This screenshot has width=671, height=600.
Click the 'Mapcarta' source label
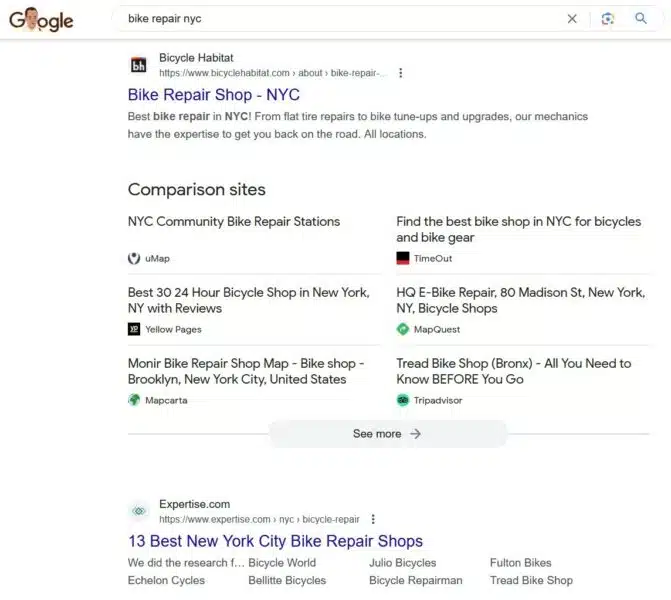(x=166, y=401)
